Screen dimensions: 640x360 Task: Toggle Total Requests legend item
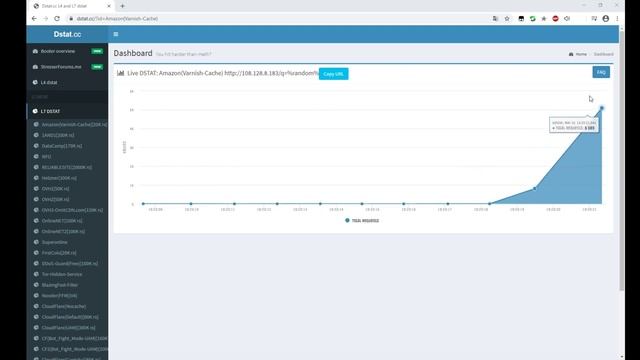(x=362, y=220)
